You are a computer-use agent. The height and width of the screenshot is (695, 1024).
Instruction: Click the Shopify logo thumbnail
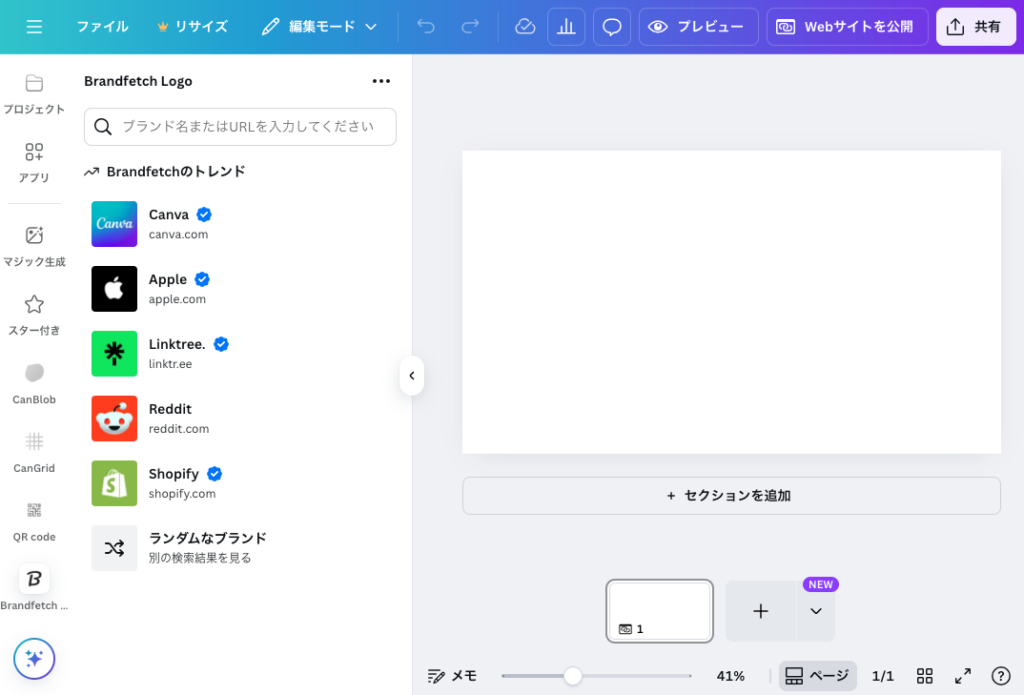(114, 483)
